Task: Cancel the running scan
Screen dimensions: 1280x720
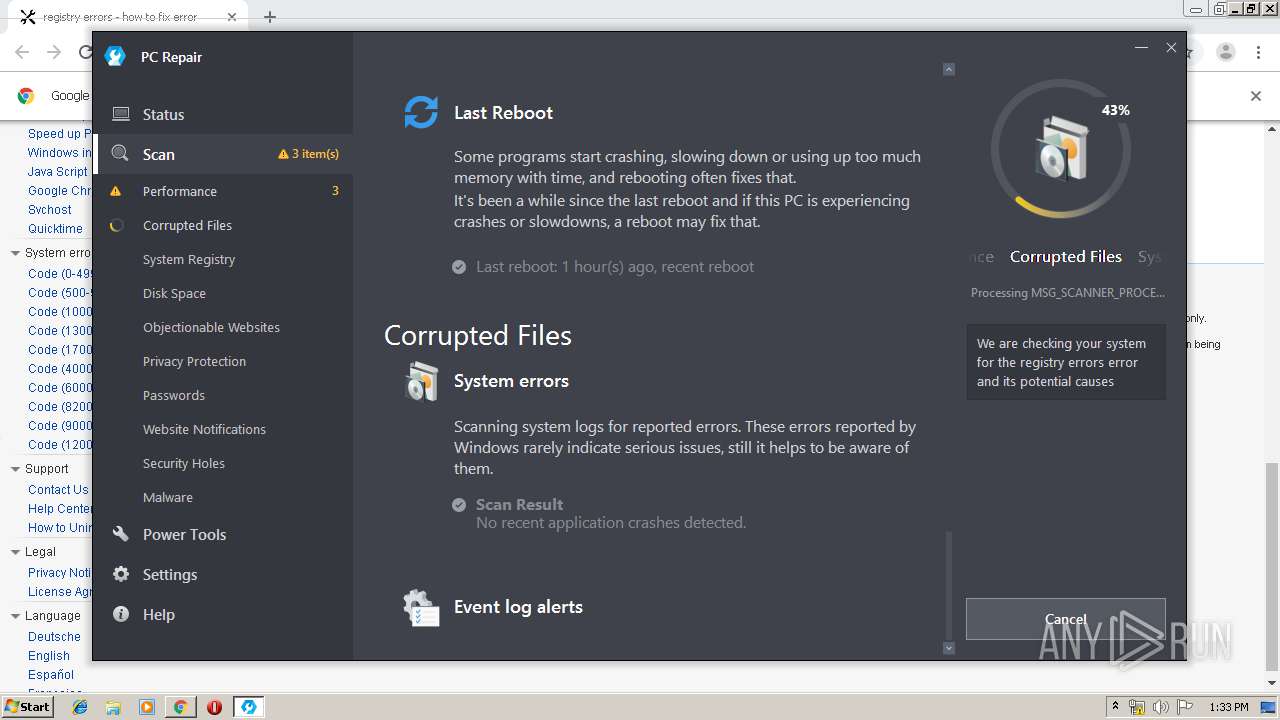Action: click(1065, 619)
